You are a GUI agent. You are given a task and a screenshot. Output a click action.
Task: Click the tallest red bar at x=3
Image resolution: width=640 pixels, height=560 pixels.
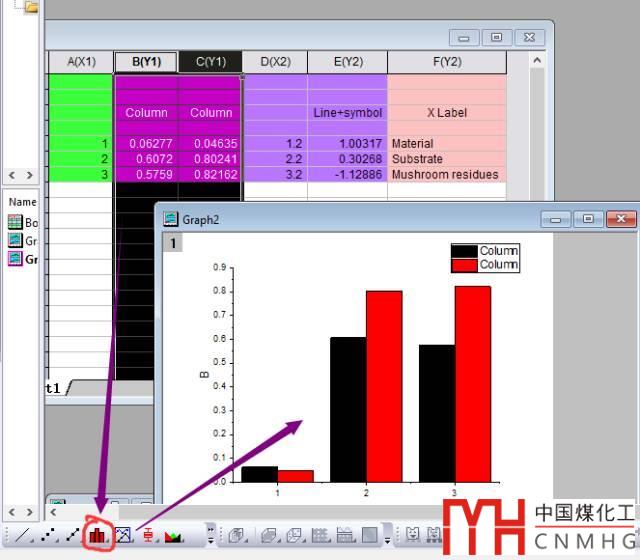473,384
